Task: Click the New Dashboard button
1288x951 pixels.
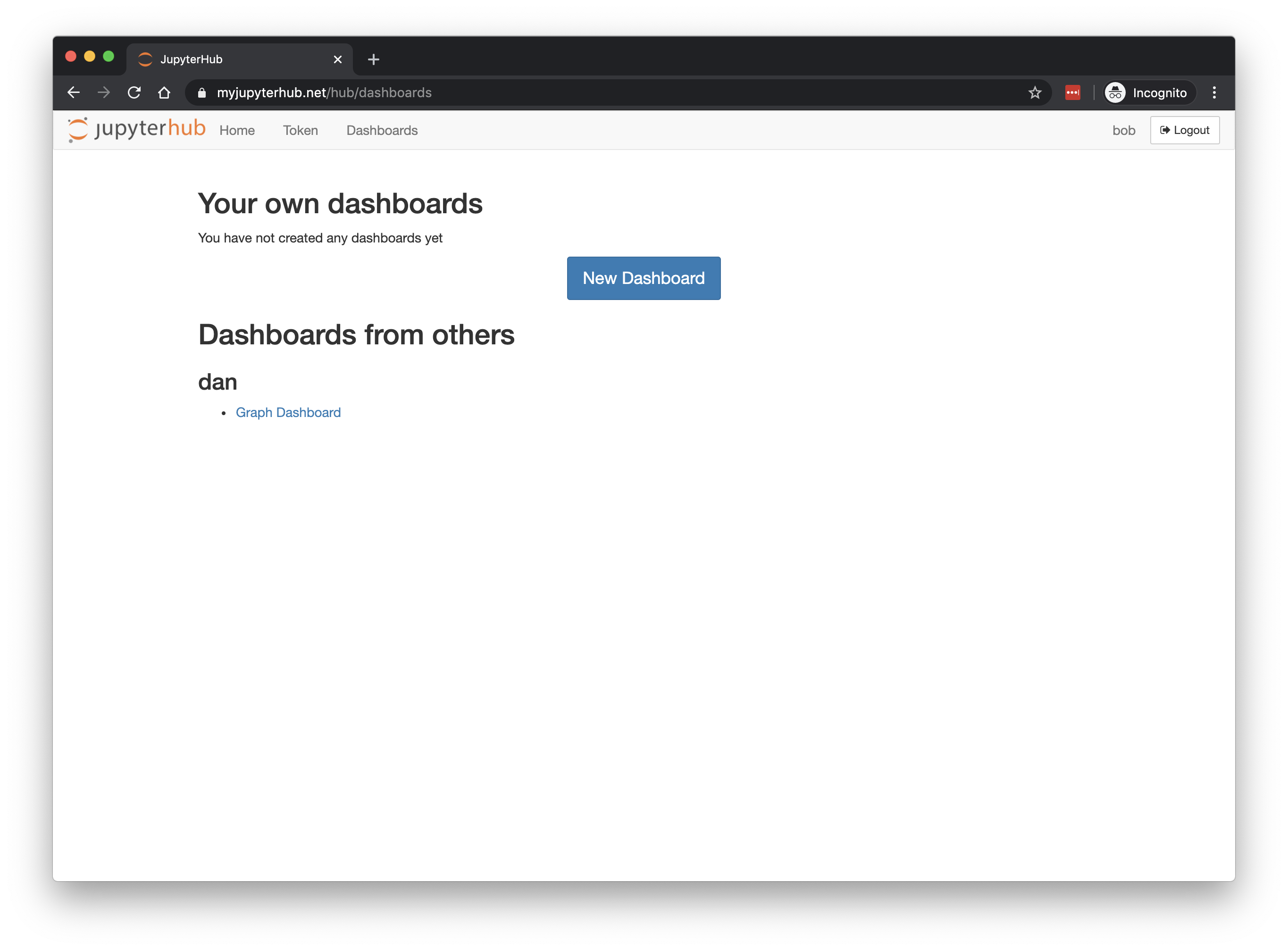Action: pos(644,278)
